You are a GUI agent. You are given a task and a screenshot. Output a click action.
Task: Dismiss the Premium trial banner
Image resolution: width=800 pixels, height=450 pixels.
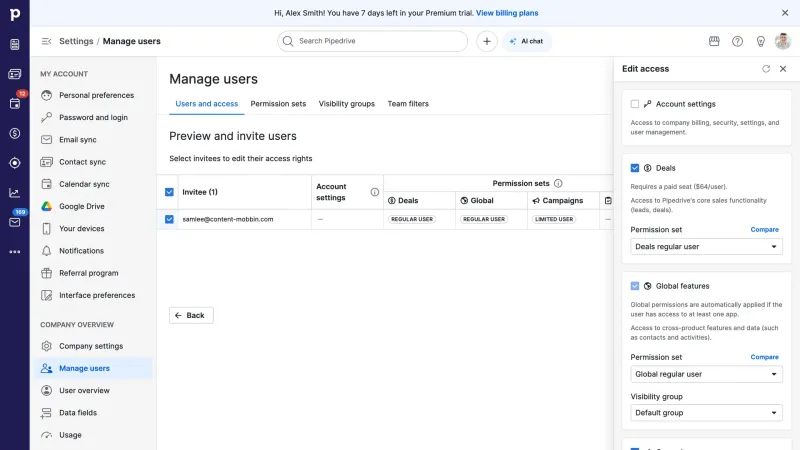[x=785, y=13]
